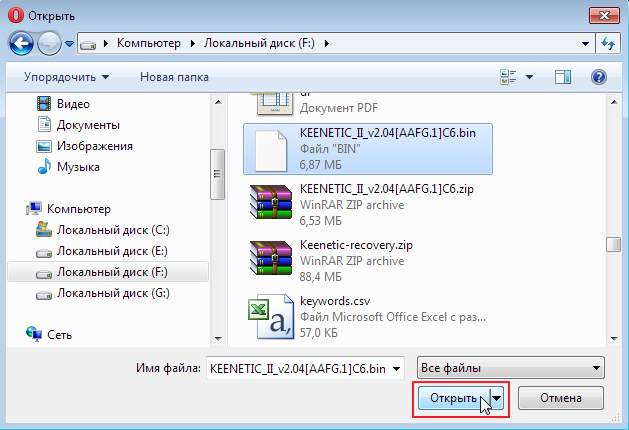Click the drive icon in address bar
Viewport: 629px width, 430px height.
point(88,44)
